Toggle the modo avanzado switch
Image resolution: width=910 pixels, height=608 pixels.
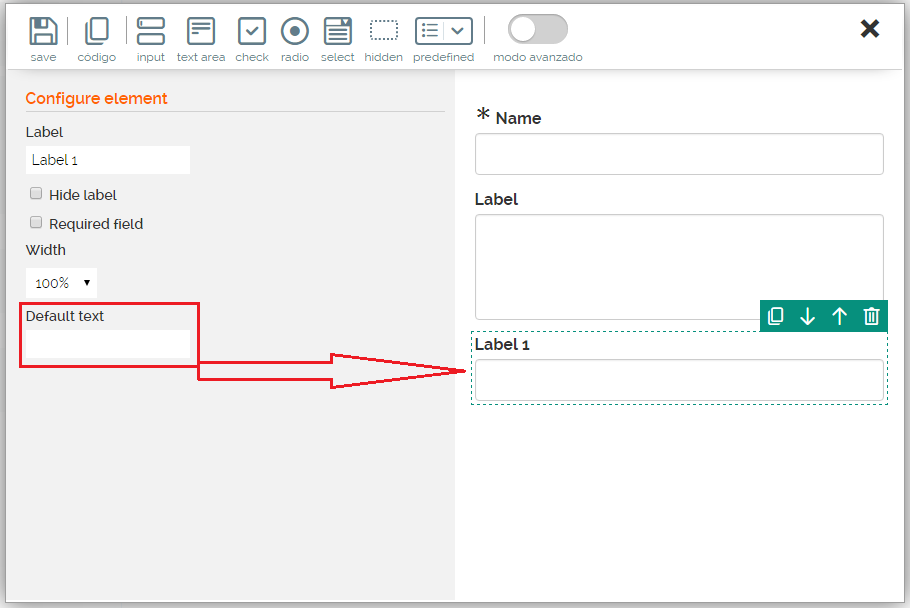click(x=538, y=29)
